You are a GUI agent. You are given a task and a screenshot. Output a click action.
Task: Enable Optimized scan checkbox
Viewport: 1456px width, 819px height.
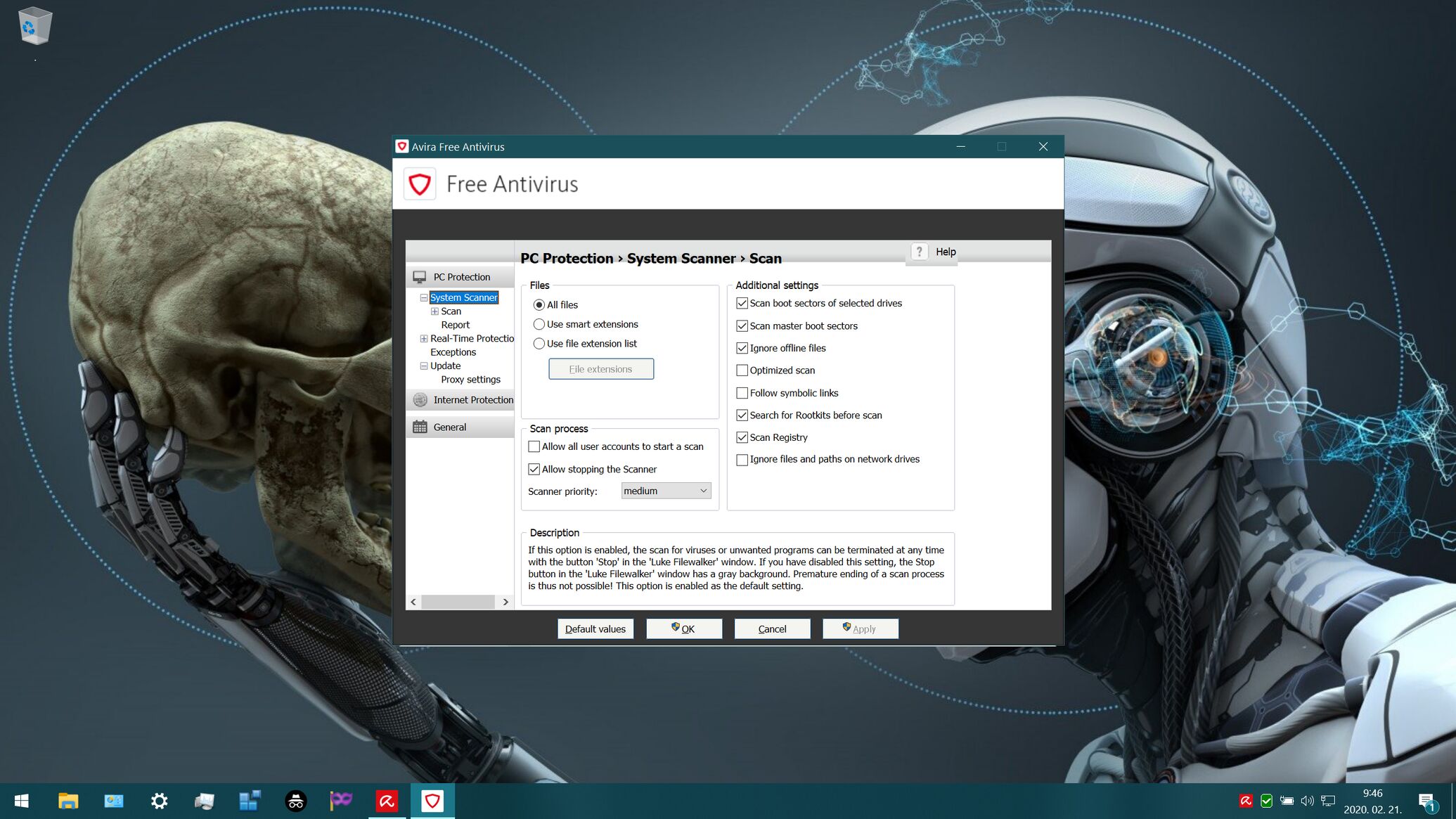(742, 370)
